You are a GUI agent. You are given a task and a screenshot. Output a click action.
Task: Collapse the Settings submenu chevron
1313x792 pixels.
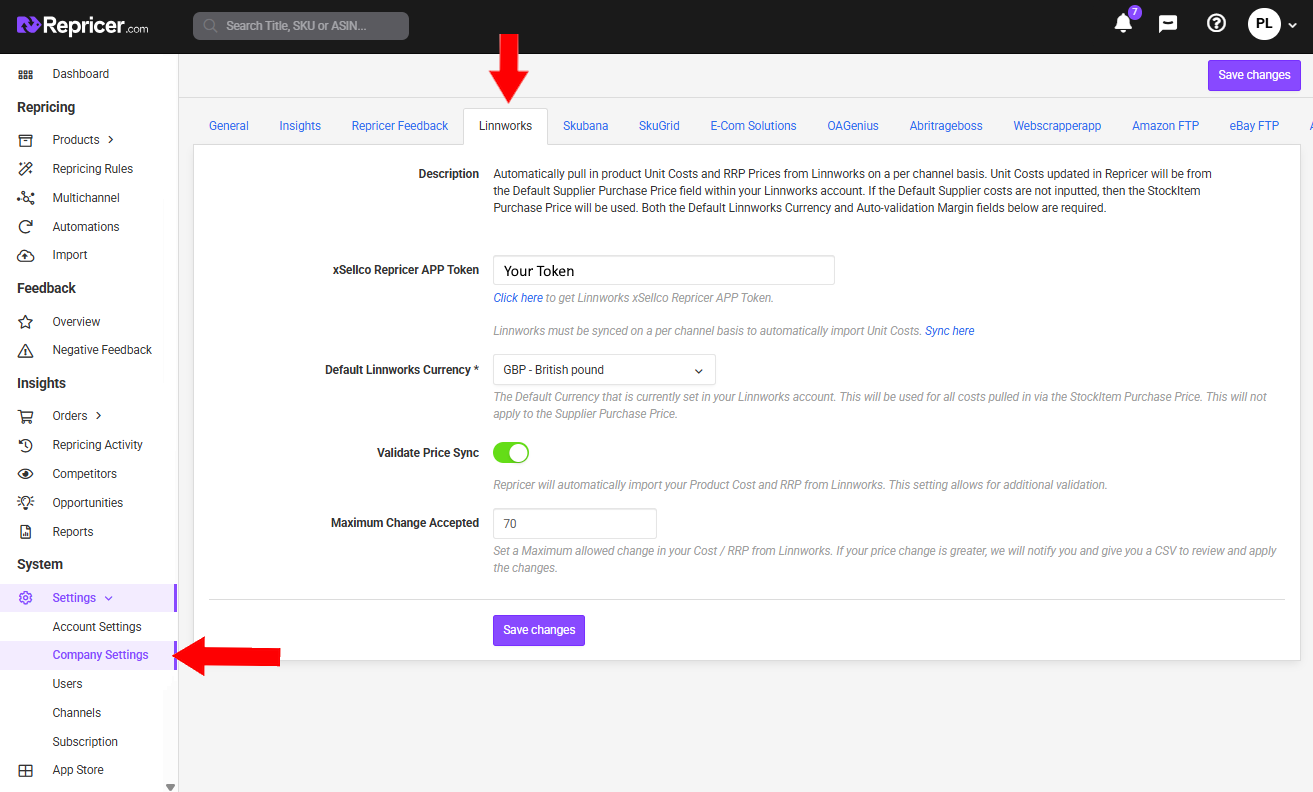pos(109,598)
